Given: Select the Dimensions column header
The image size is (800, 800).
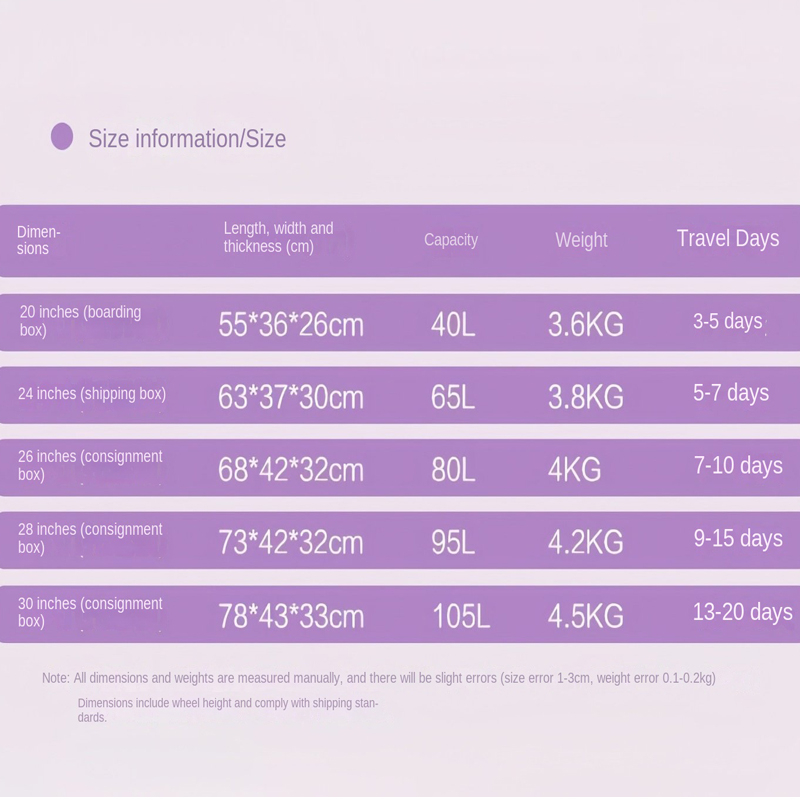Looking at the screenshot, I should tap(39, 240).
